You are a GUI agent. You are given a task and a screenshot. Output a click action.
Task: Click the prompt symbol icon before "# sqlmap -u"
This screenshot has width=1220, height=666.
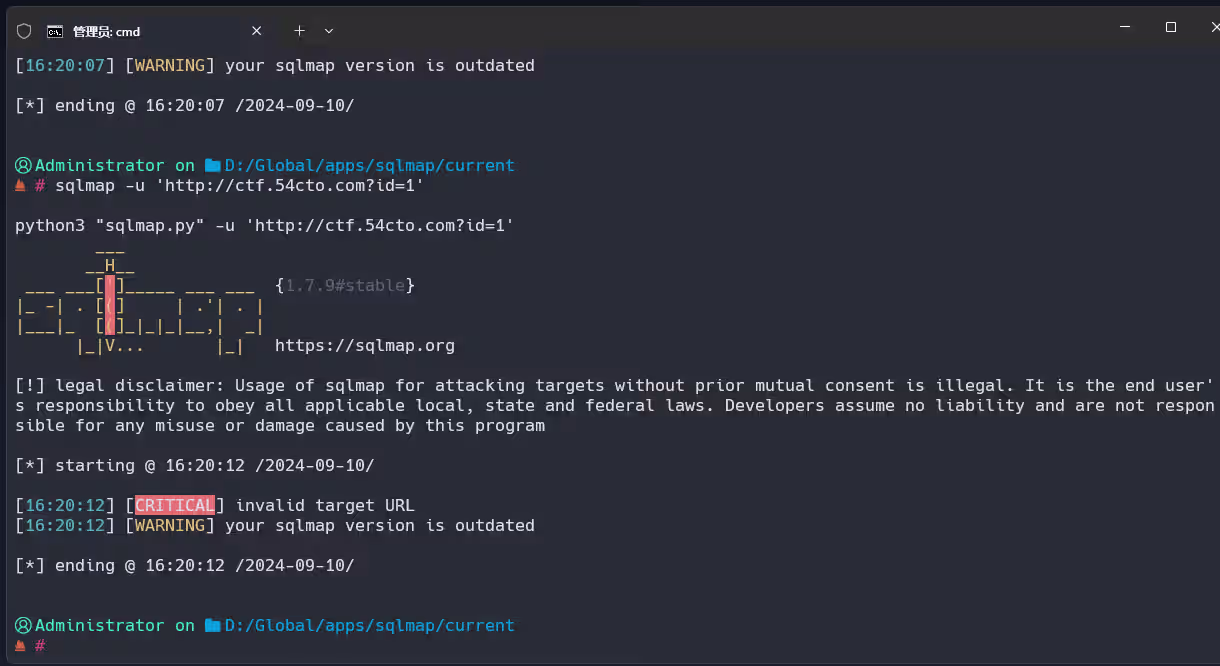coord(21,186)
